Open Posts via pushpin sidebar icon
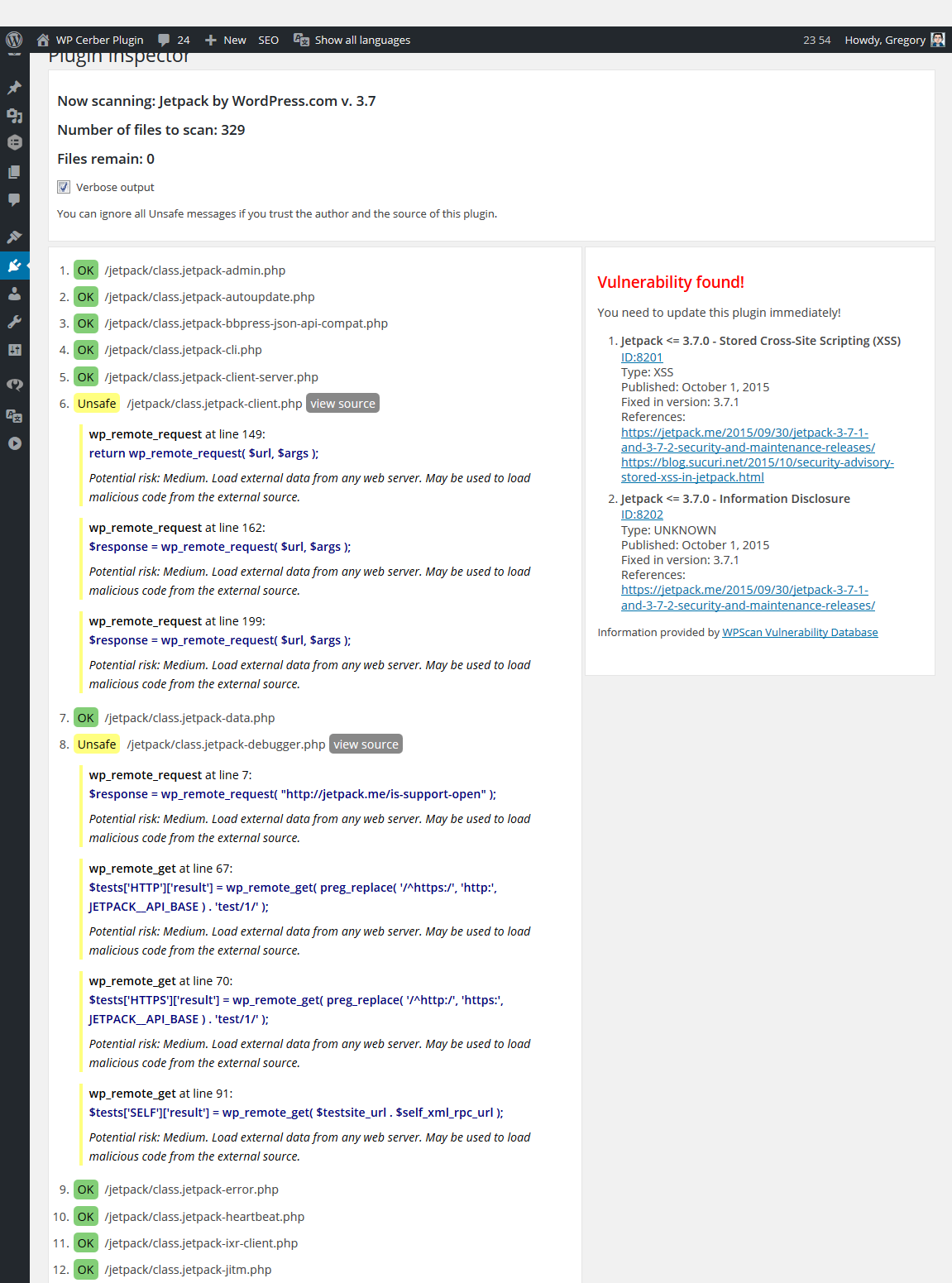This screenshot has width=952, height=1283. 14,88
